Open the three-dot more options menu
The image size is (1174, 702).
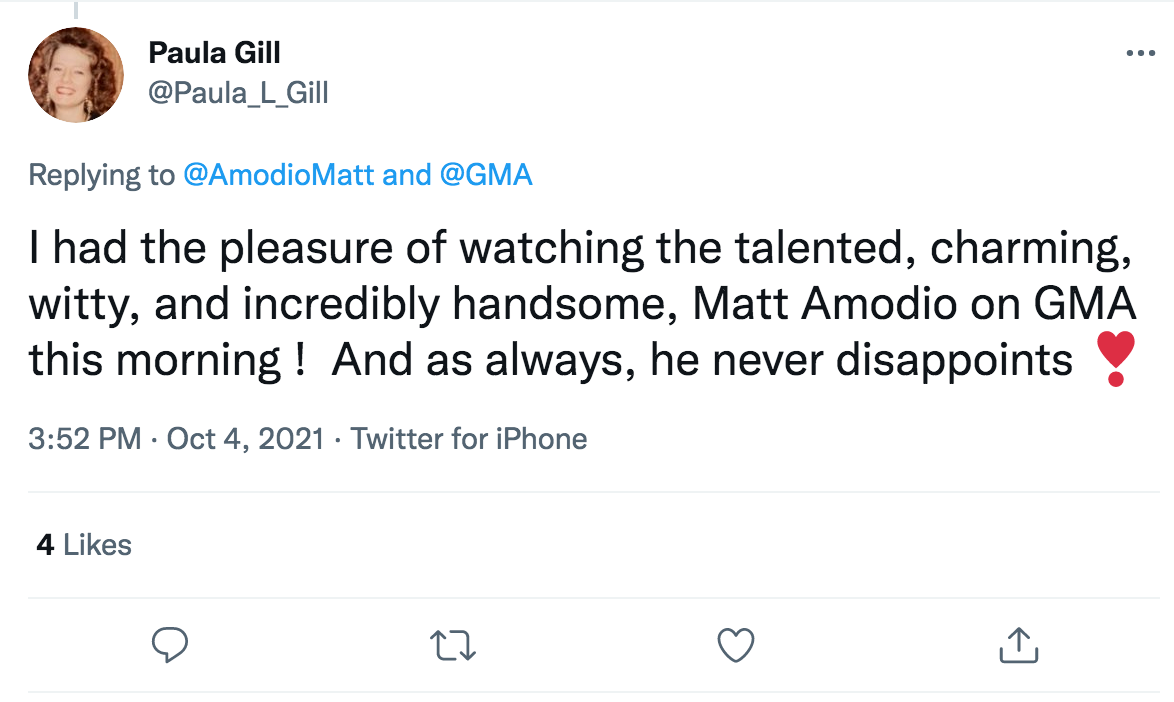point(1140,54)
